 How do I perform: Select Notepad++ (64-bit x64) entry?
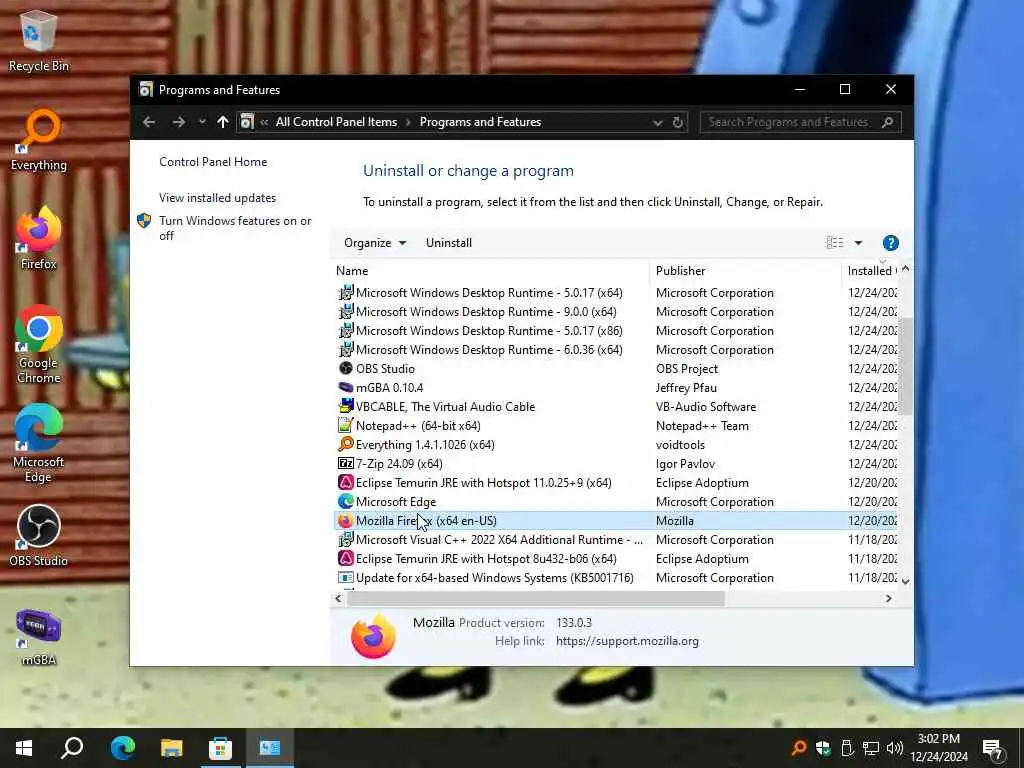click(x=616, y=426)
